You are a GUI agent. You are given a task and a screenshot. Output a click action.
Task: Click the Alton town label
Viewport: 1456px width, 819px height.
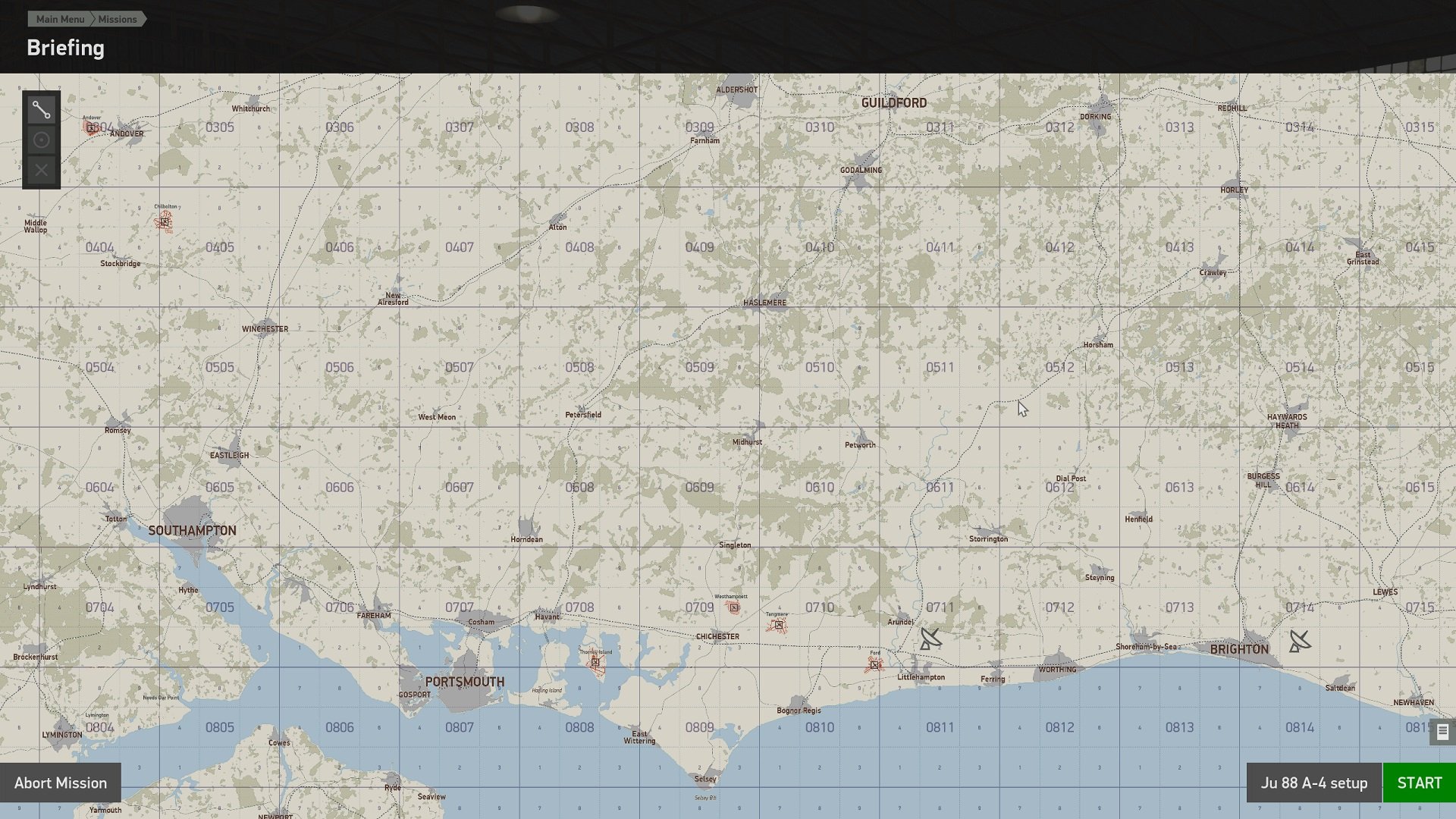point(557,227)
